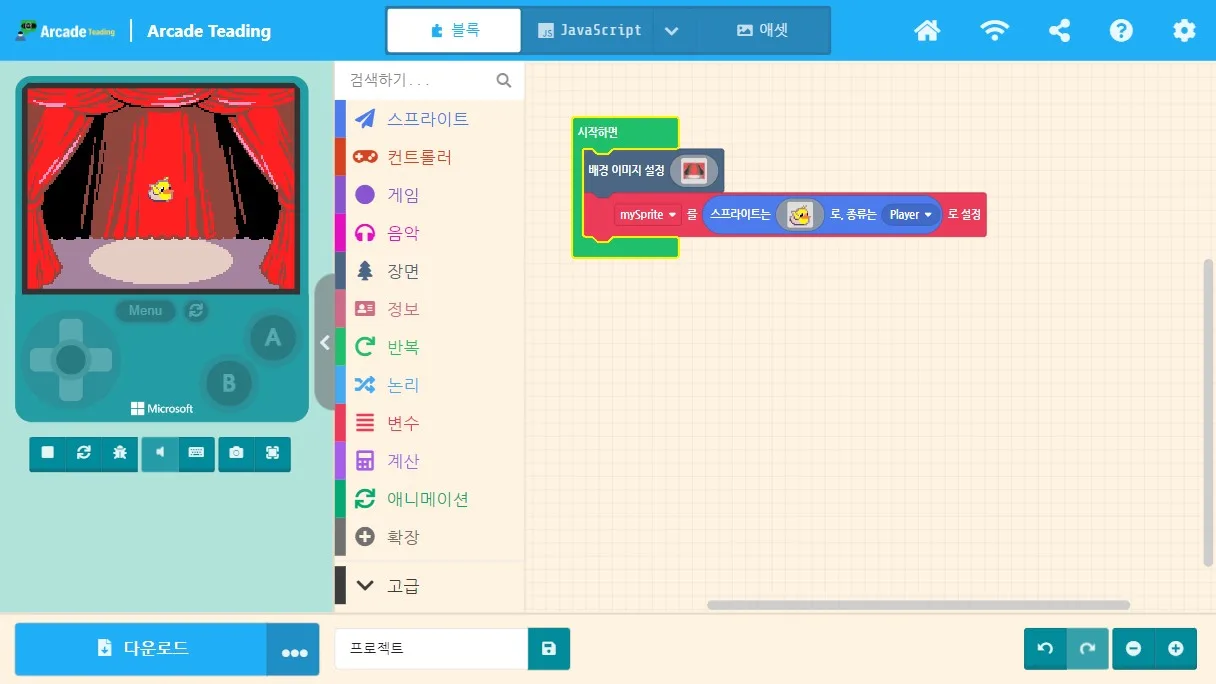
Task: Launch simulator fullscreen mode
Action: tap(272, 453)
